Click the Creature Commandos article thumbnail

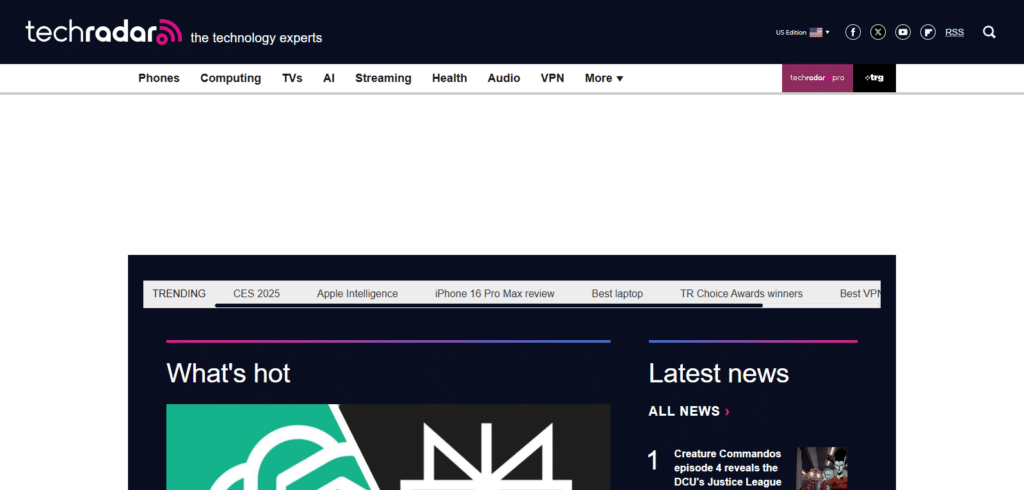click(822, 468)
